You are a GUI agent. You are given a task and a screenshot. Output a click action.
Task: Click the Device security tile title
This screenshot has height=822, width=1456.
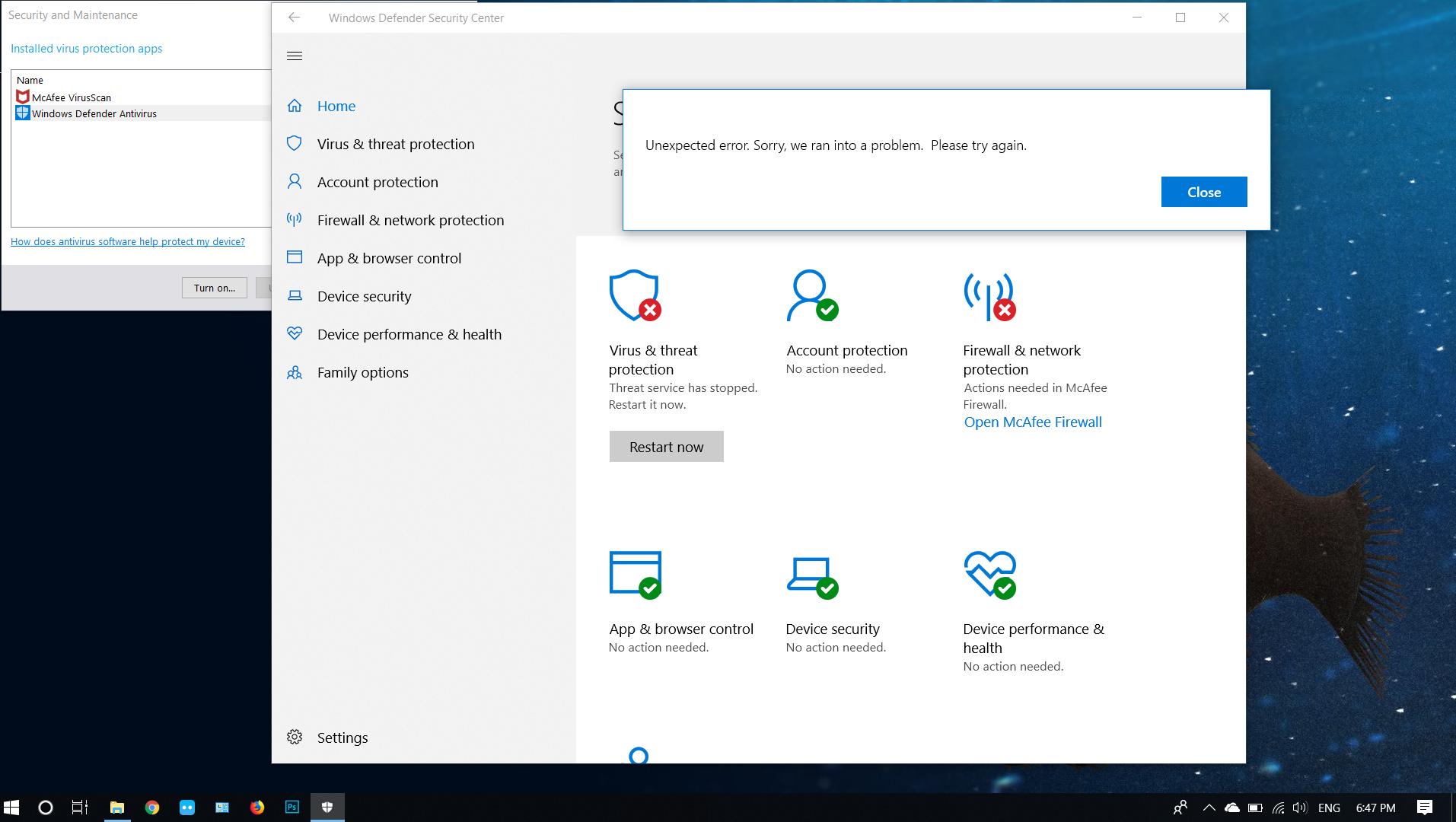(x=833, y=629)
